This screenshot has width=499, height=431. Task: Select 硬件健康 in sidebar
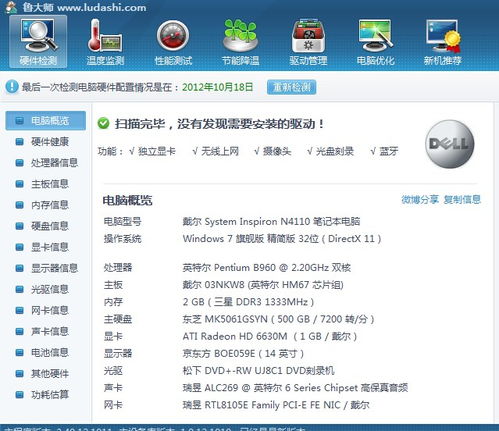(46, 142)
